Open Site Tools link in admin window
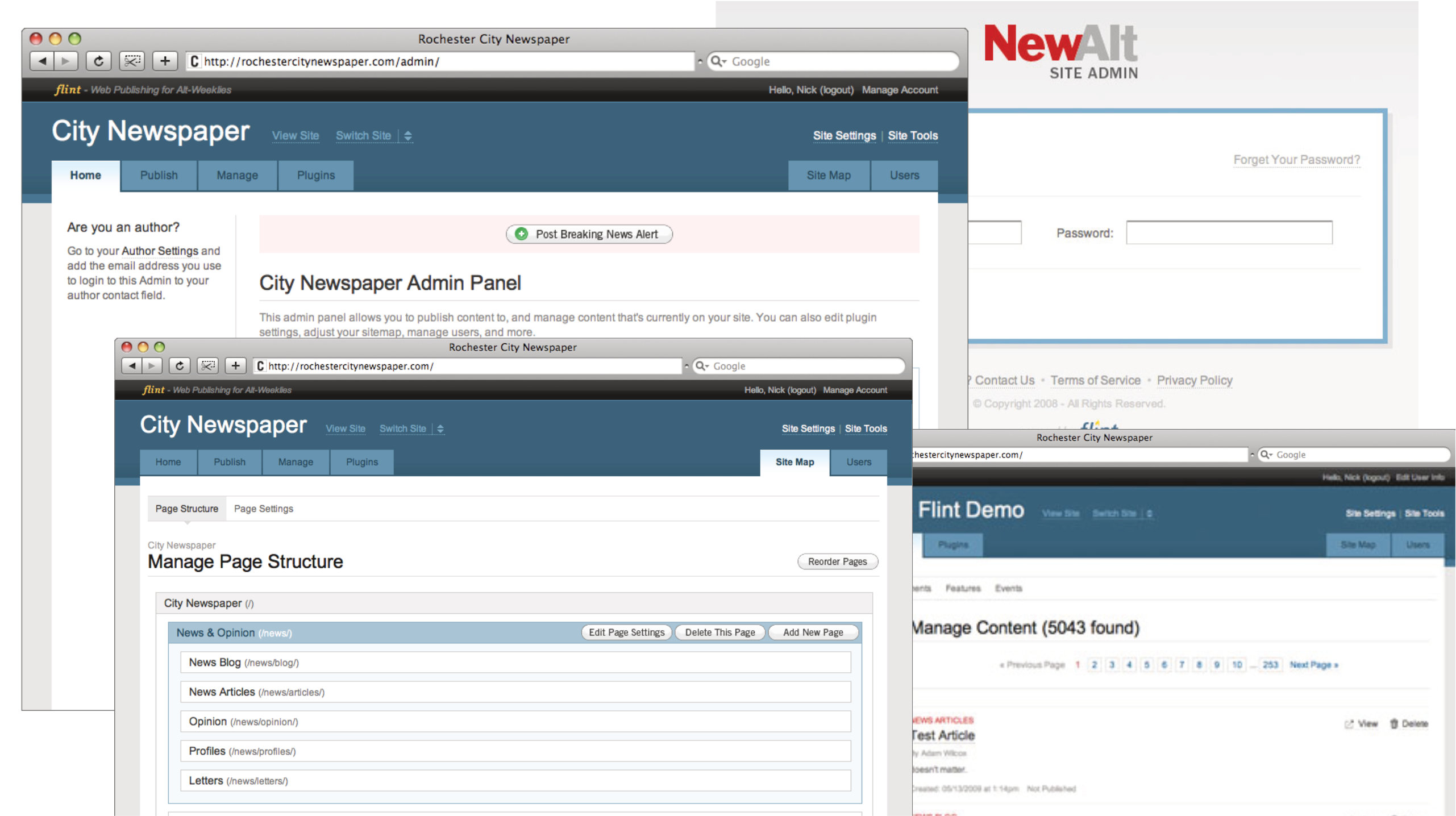The height and width of the screenshot is (816, 1456). (x=913, y=136)
